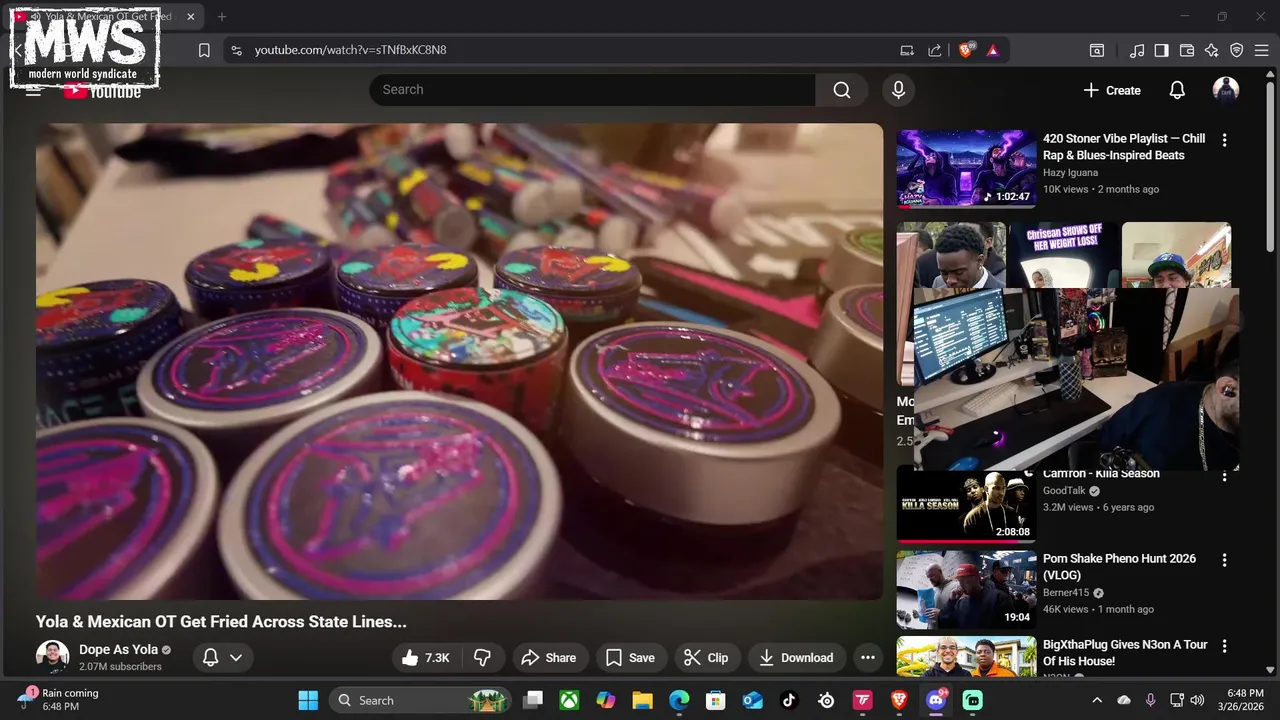Open YouTube notifications bell in header

pos(1177,90)
